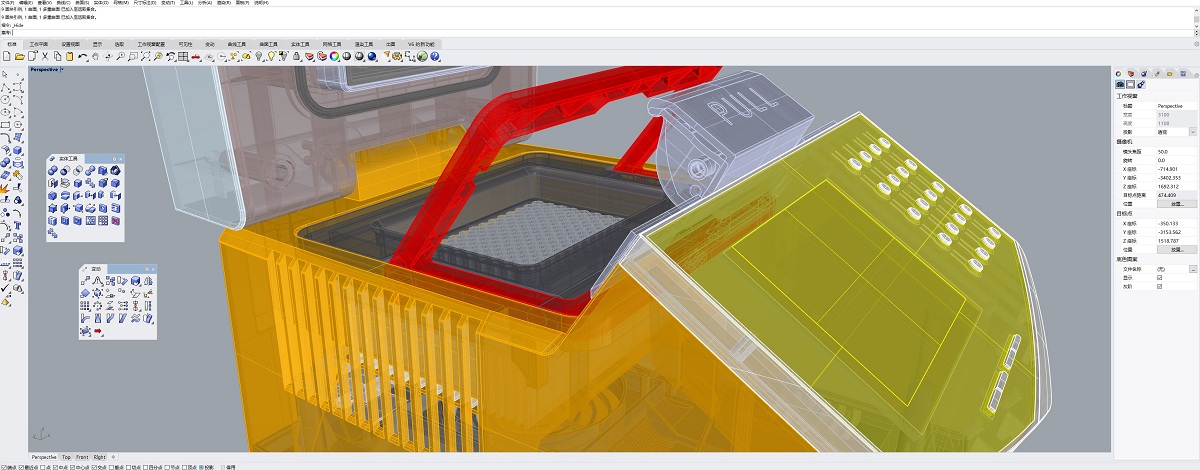
Task: Click the Open file folder icon
Action: pyautogui.click(x=19, y=57)
